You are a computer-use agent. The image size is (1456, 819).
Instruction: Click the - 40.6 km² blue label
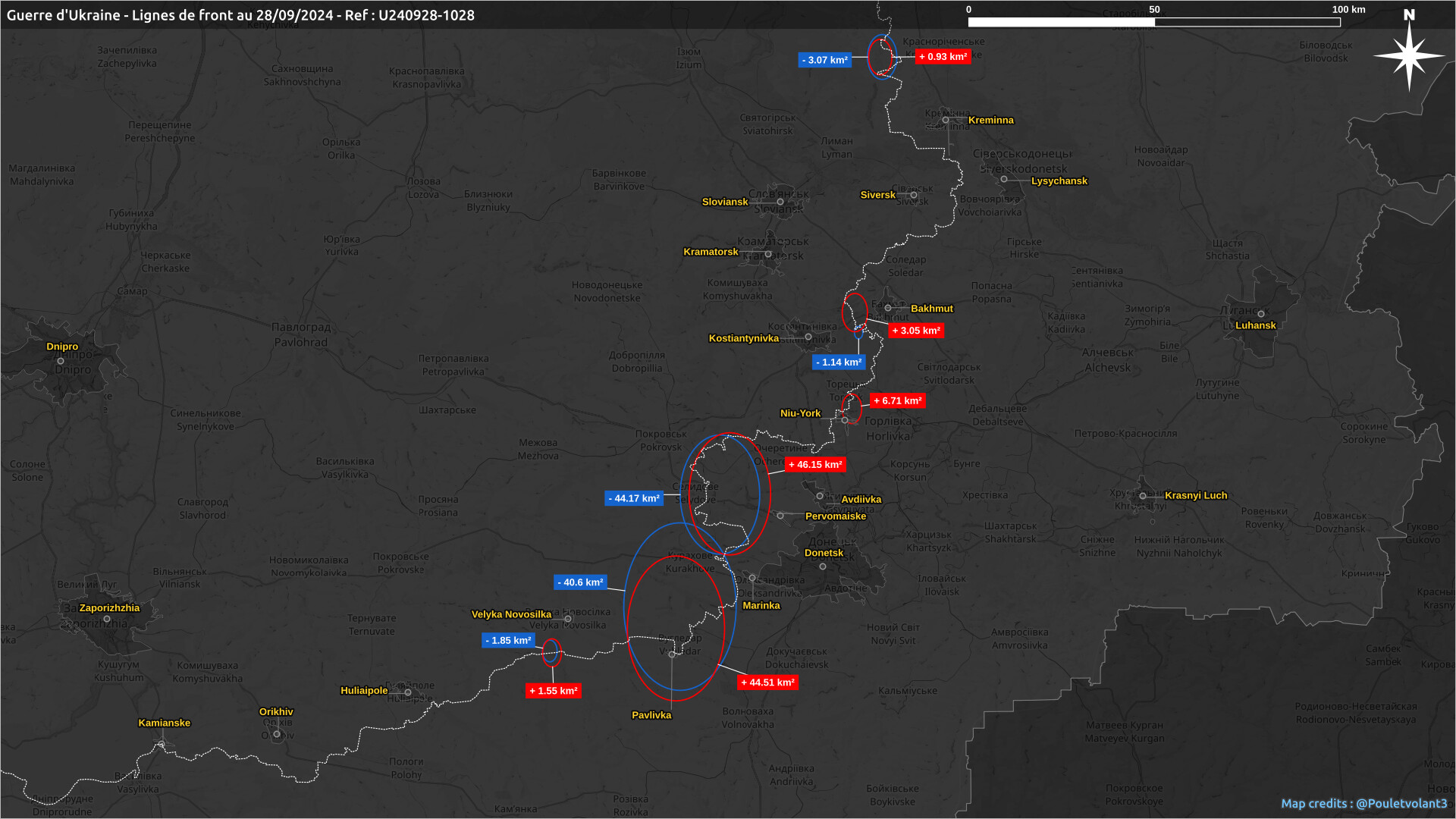580,582
